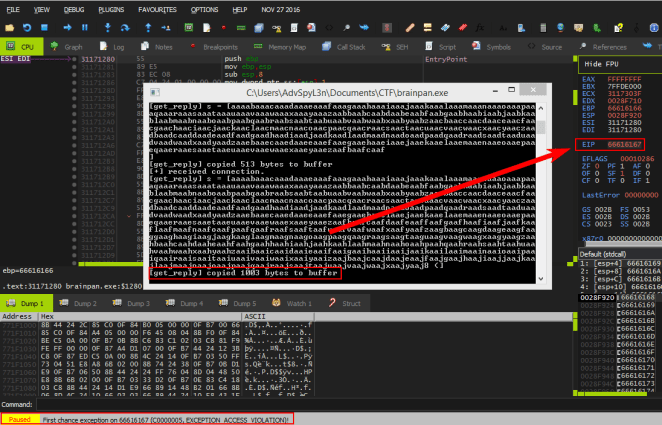The width and height of the screenshot is (662, 425).
Task: Stop debugging with the blue square icon
Action: [44, 27]
